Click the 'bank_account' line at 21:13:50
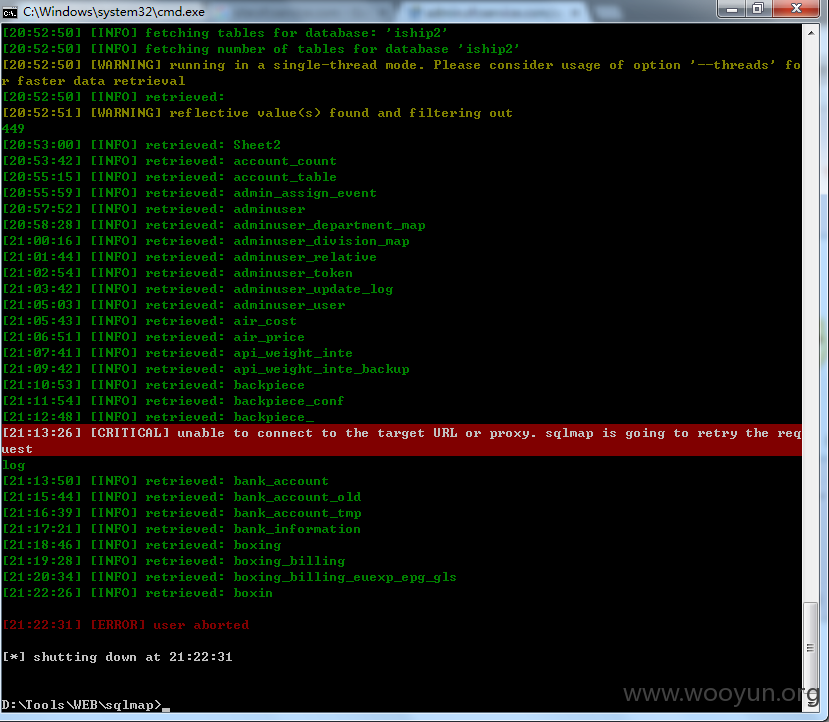The width and height of the screenshot is (829, 722). coord(165,481)
